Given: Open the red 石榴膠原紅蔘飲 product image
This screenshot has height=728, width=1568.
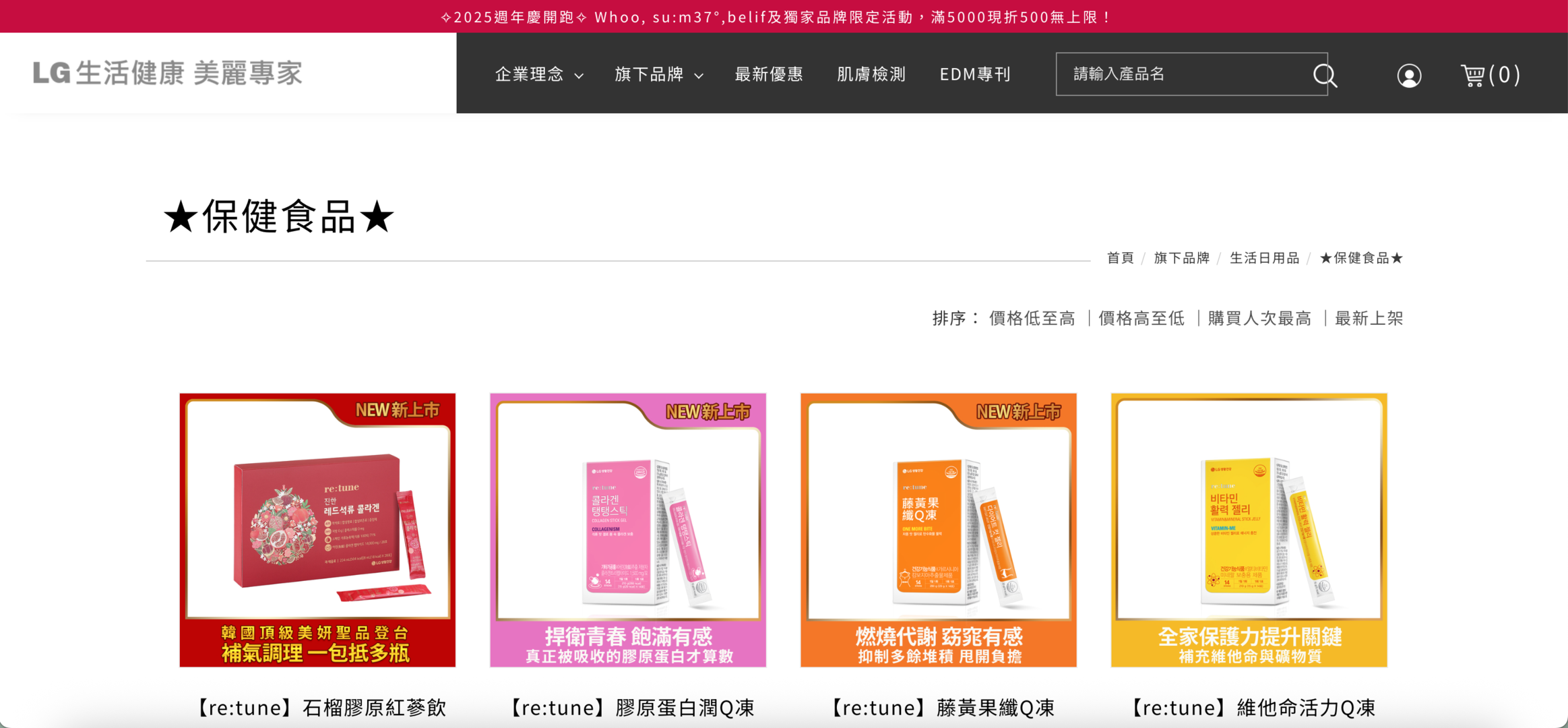Looking at the screenshot, I should tap(317, 530).
